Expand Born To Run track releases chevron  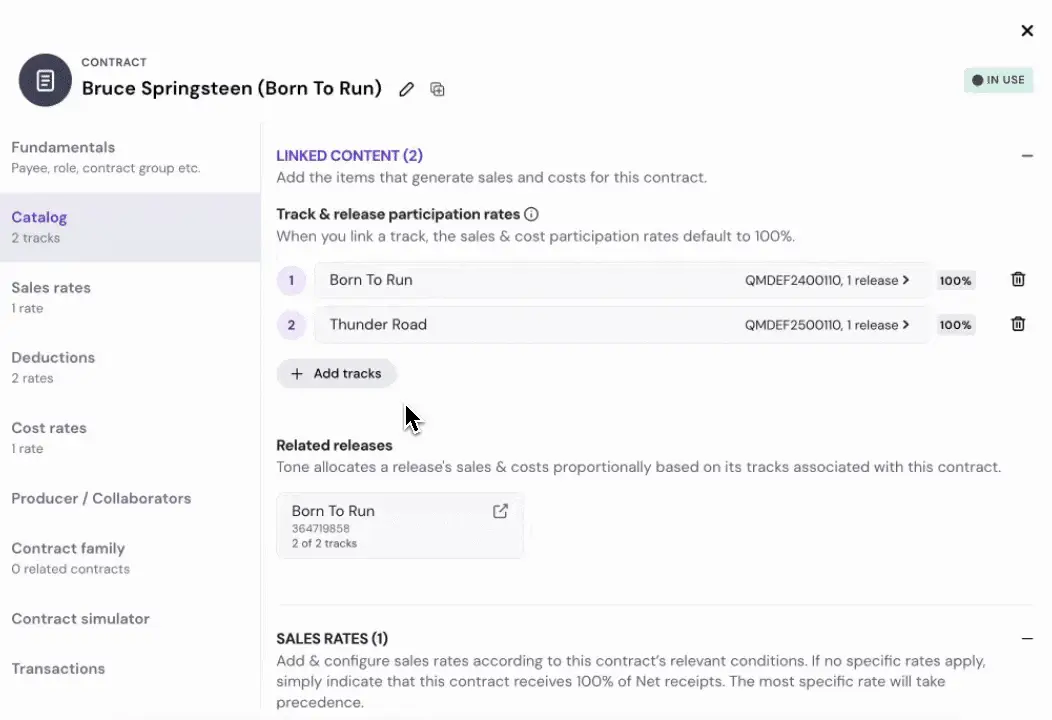click(x=906, y=280)
